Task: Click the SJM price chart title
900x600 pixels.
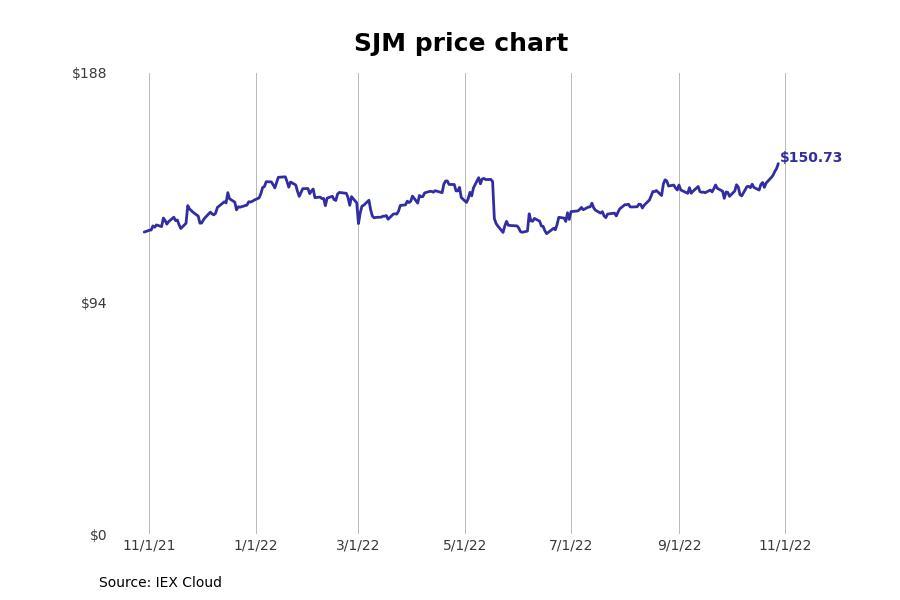Action: (461, 43)
